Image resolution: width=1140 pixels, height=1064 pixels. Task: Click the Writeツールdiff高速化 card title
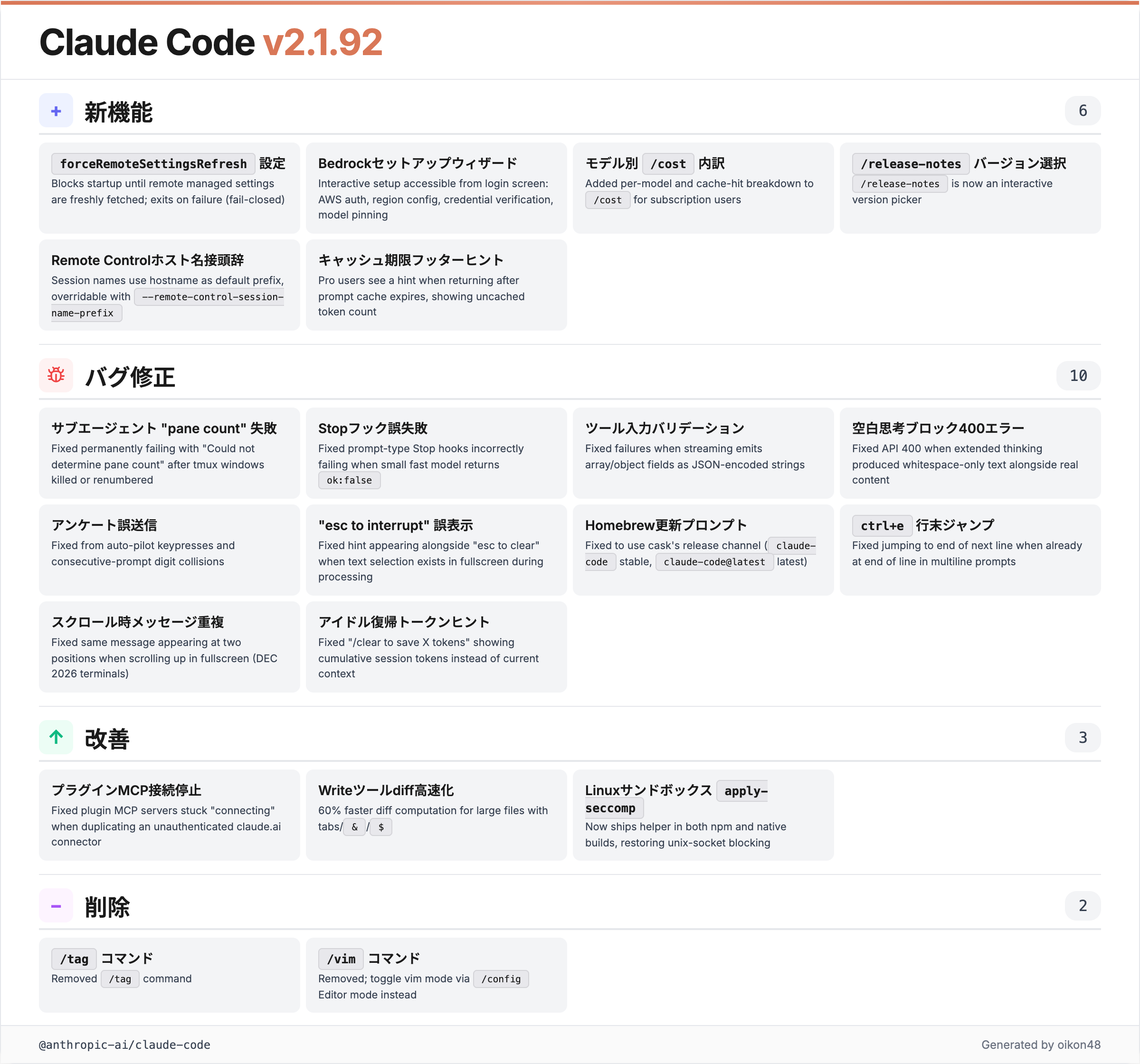[386, 790]
